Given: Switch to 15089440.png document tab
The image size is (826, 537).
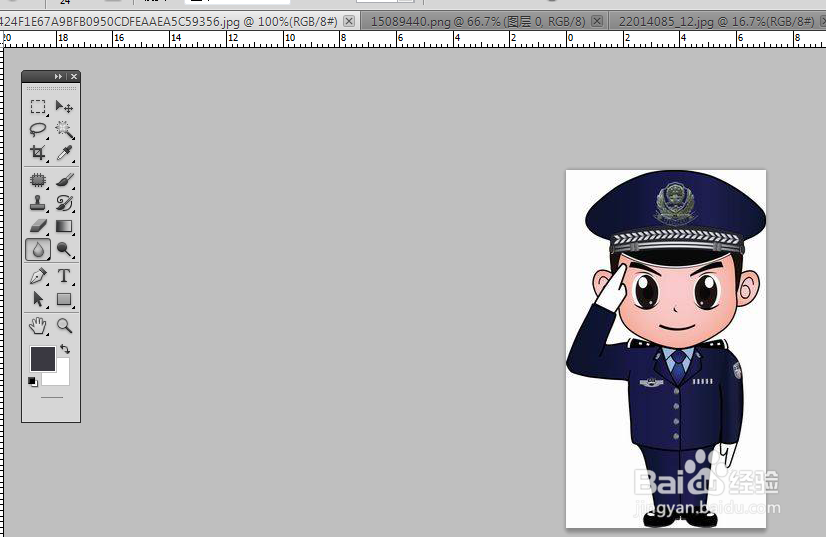Looking at the screenshot, I should pos(478,22).
